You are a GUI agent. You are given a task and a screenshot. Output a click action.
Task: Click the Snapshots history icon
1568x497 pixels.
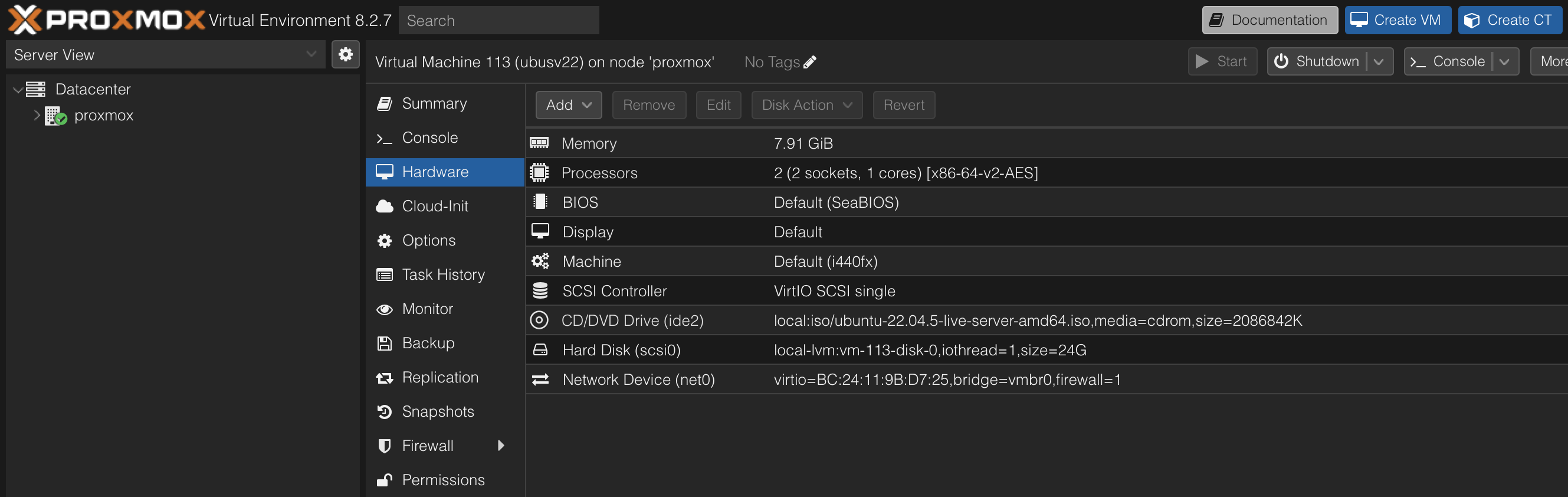384,412
